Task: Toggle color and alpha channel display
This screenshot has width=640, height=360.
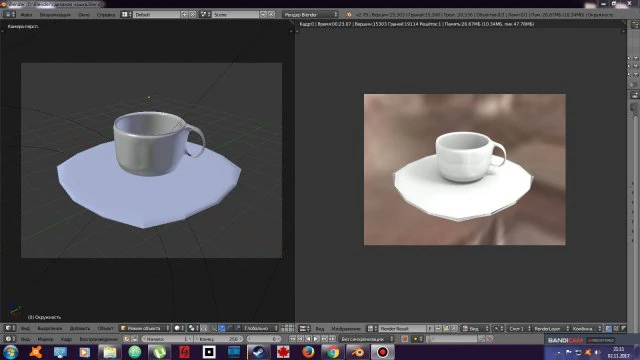Action: pos(609,328)
